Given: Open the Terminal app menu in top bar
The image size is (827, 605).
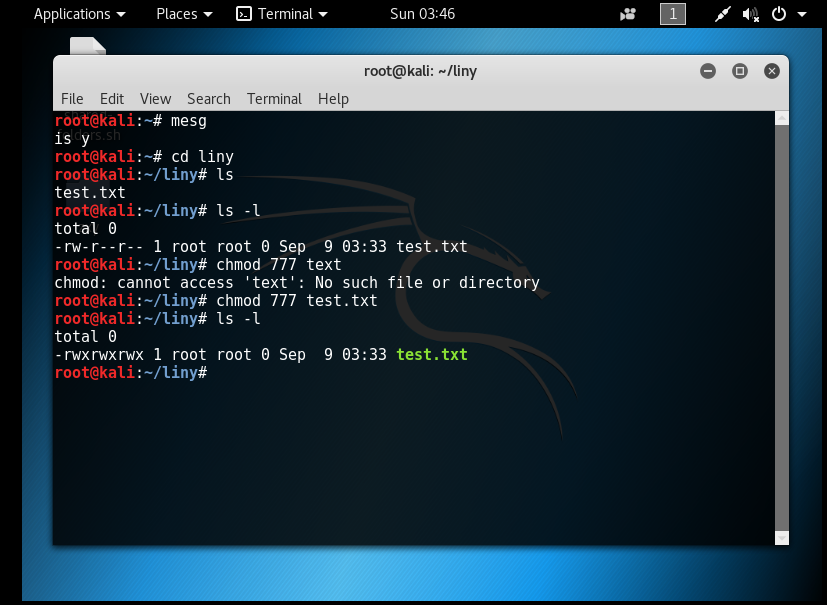Looking at the screenshot, I should (282, 14).
